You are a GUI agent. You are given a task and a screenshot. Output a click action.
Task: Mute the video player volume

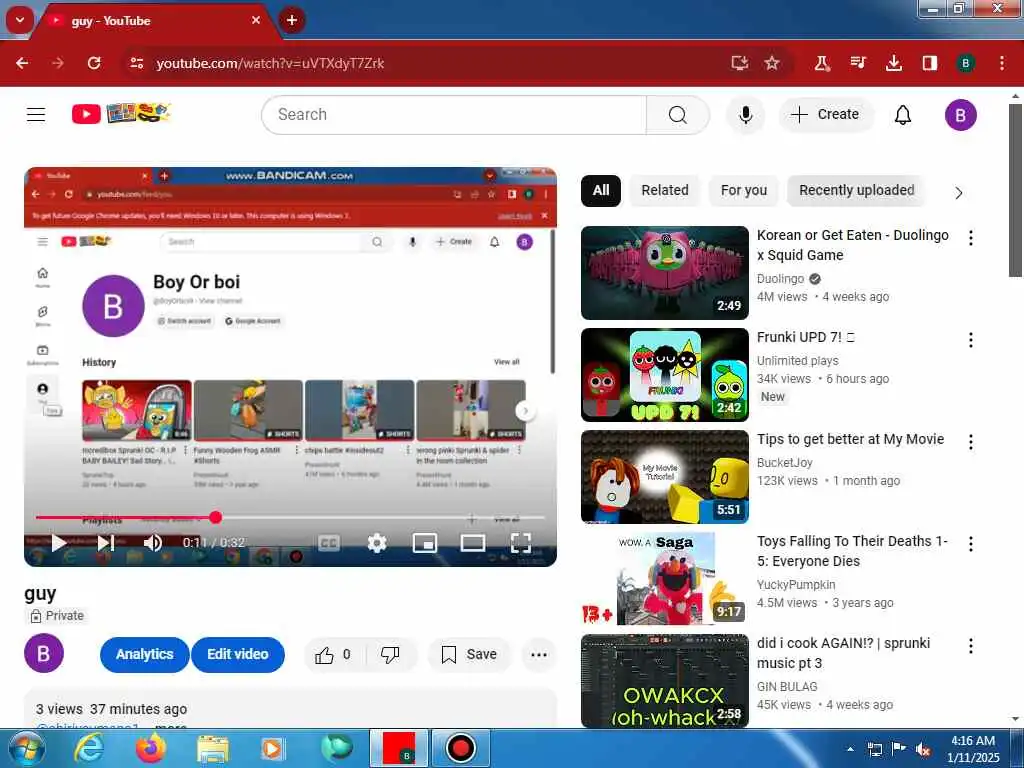click(153, 543)
